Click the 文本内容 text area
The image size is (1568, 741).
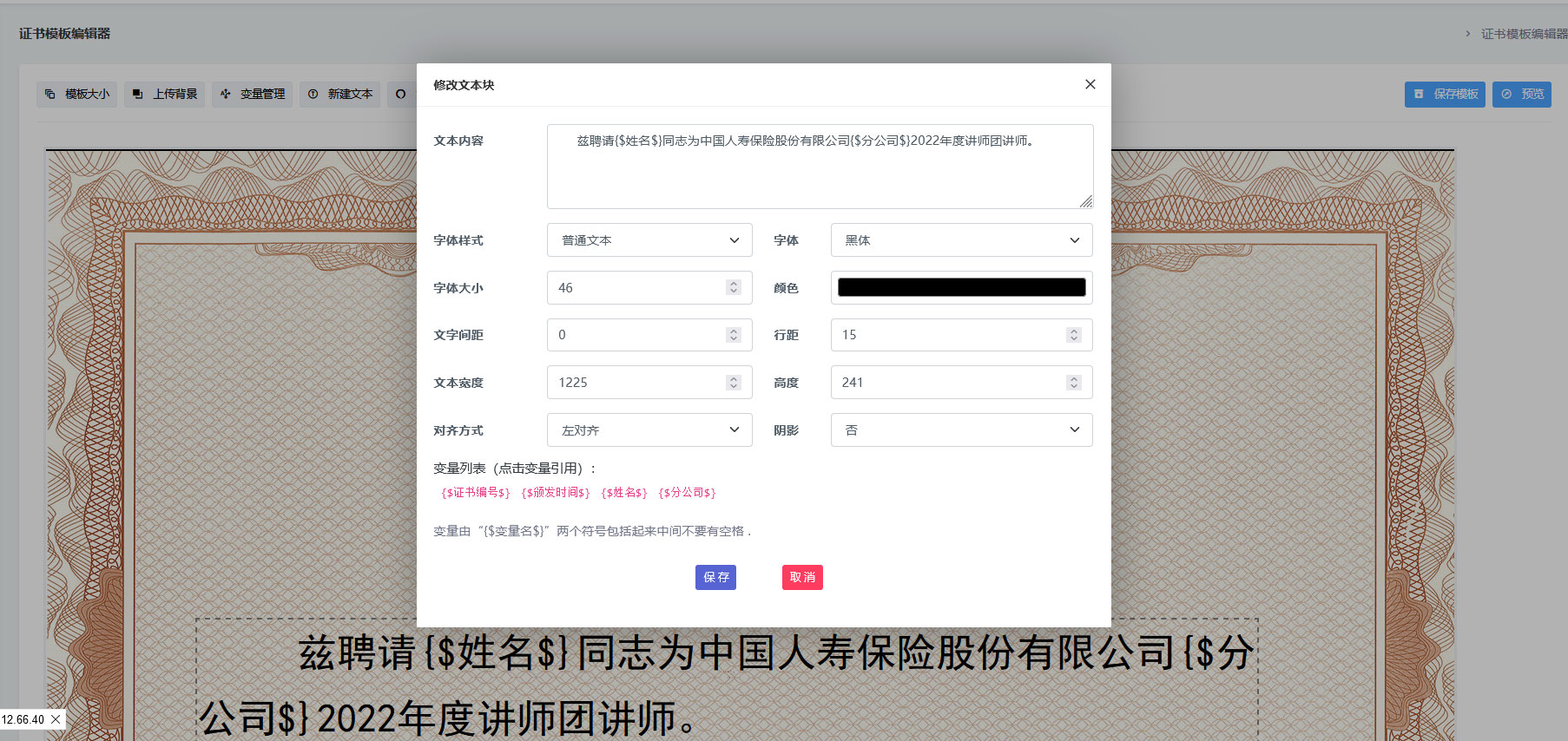(x=820, y=167)
